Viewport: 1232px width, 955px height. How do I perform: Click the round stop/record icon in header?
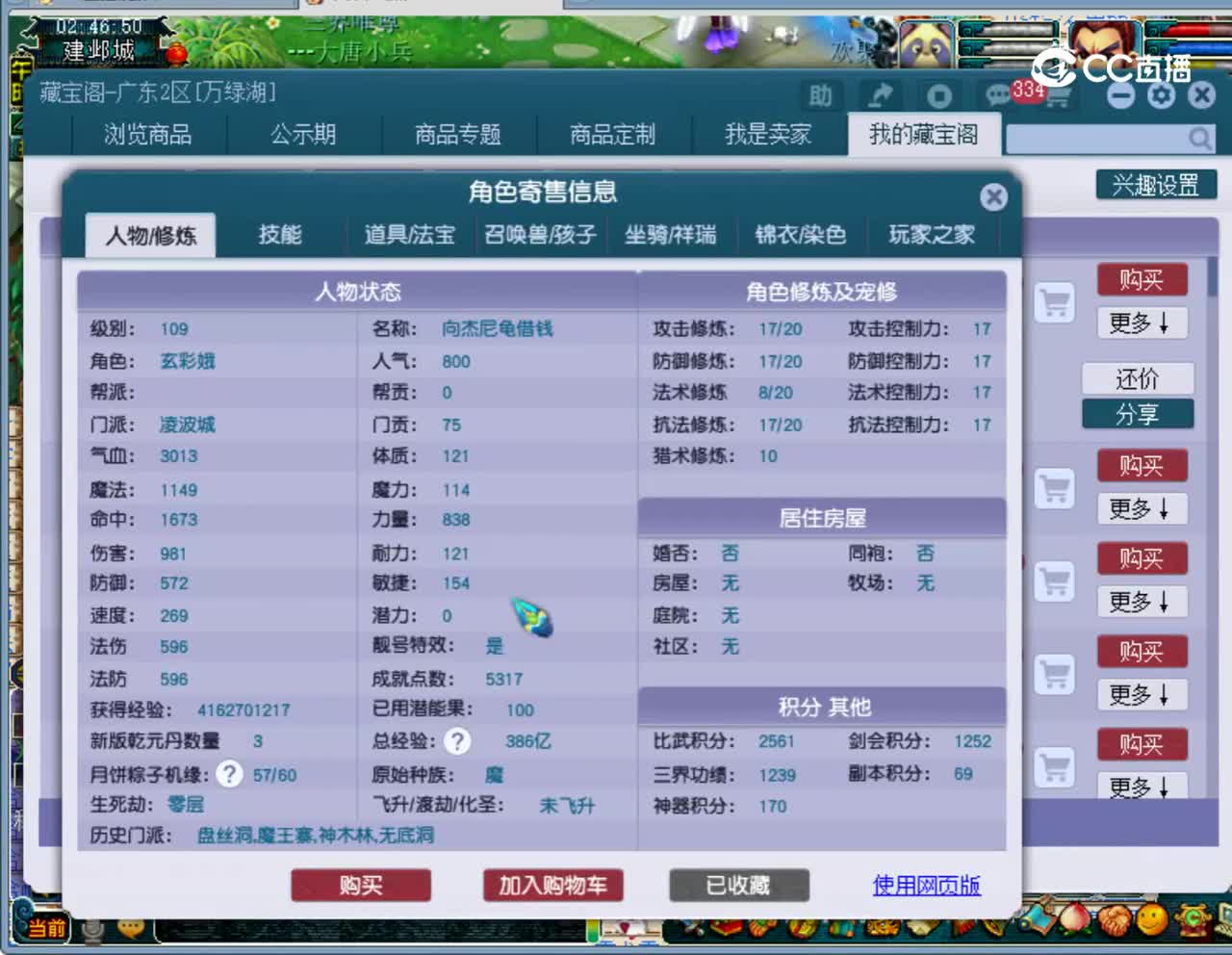(x=939, y=96)
